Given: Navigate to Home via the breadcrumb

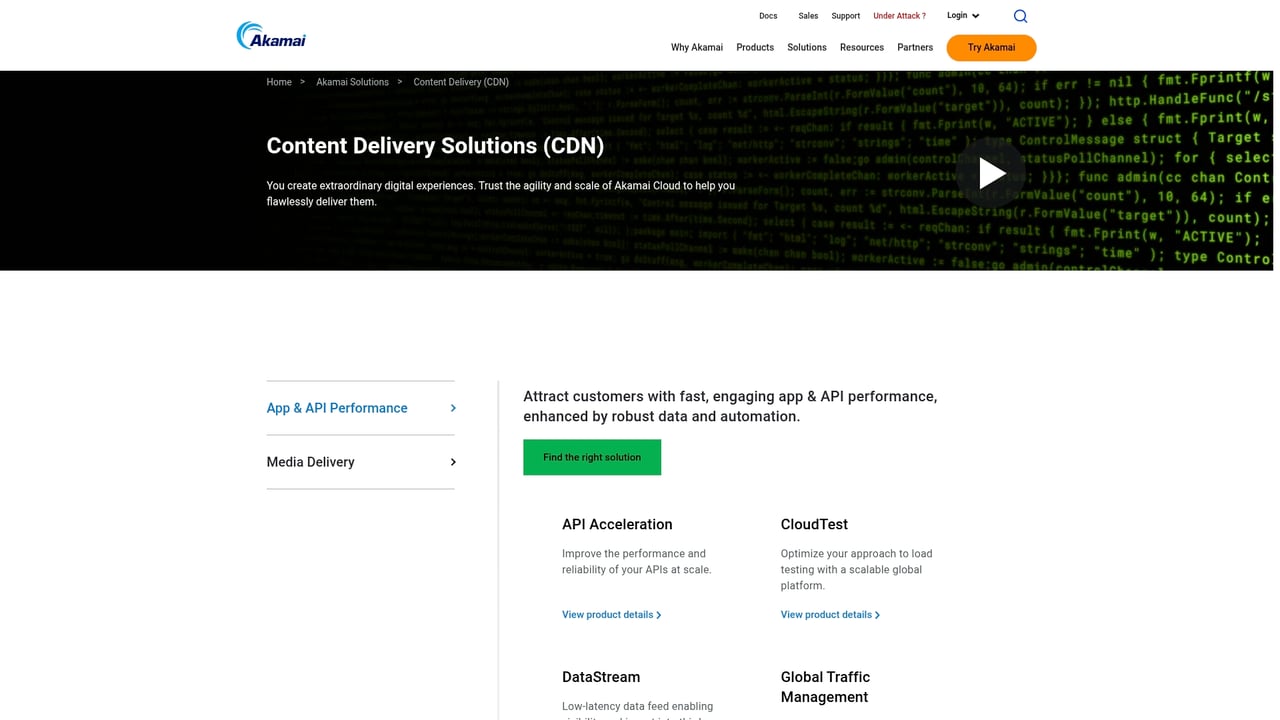Looking at the screenshot, I should point(279,82).
